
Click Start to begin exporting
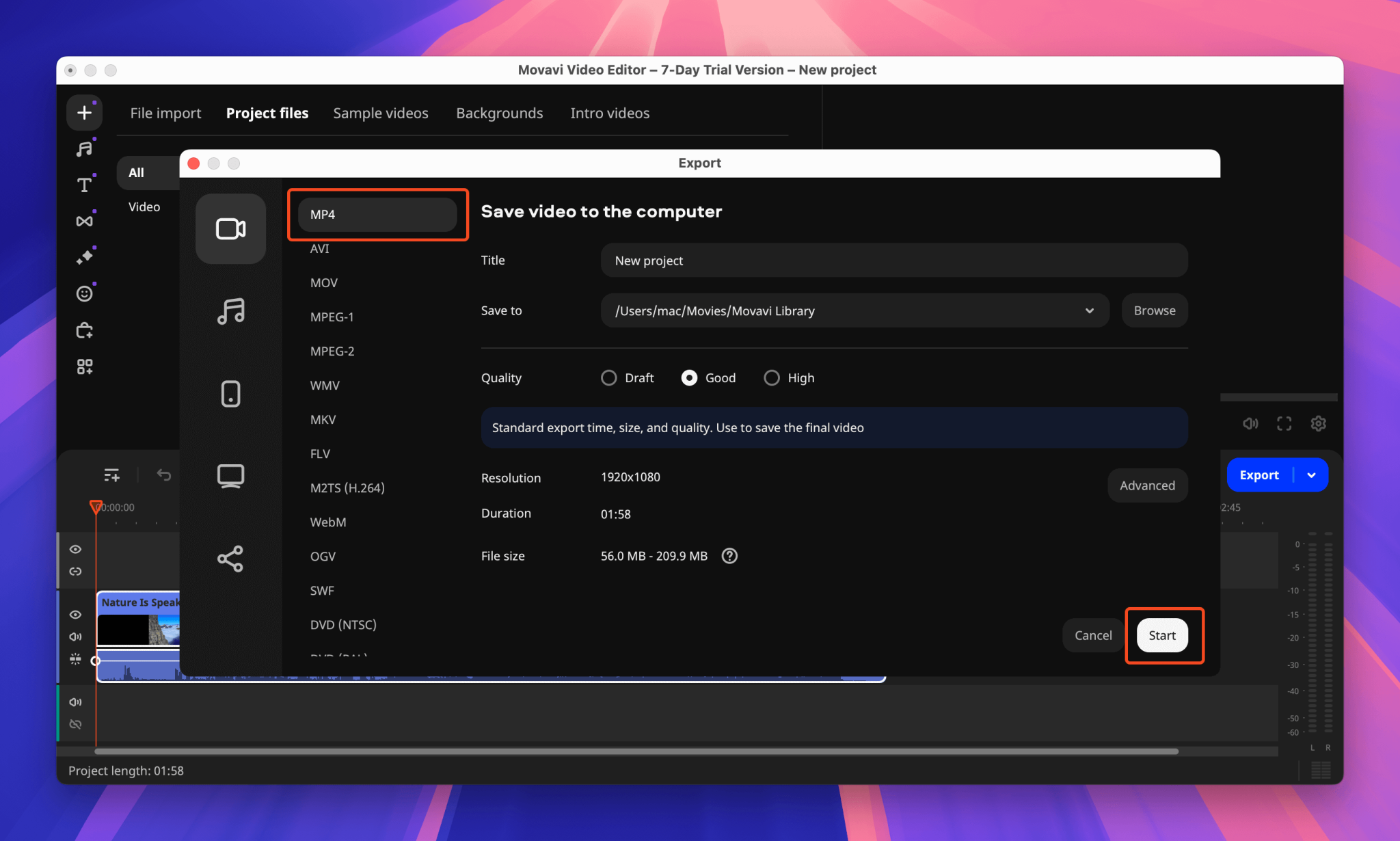pos(1162,635)
